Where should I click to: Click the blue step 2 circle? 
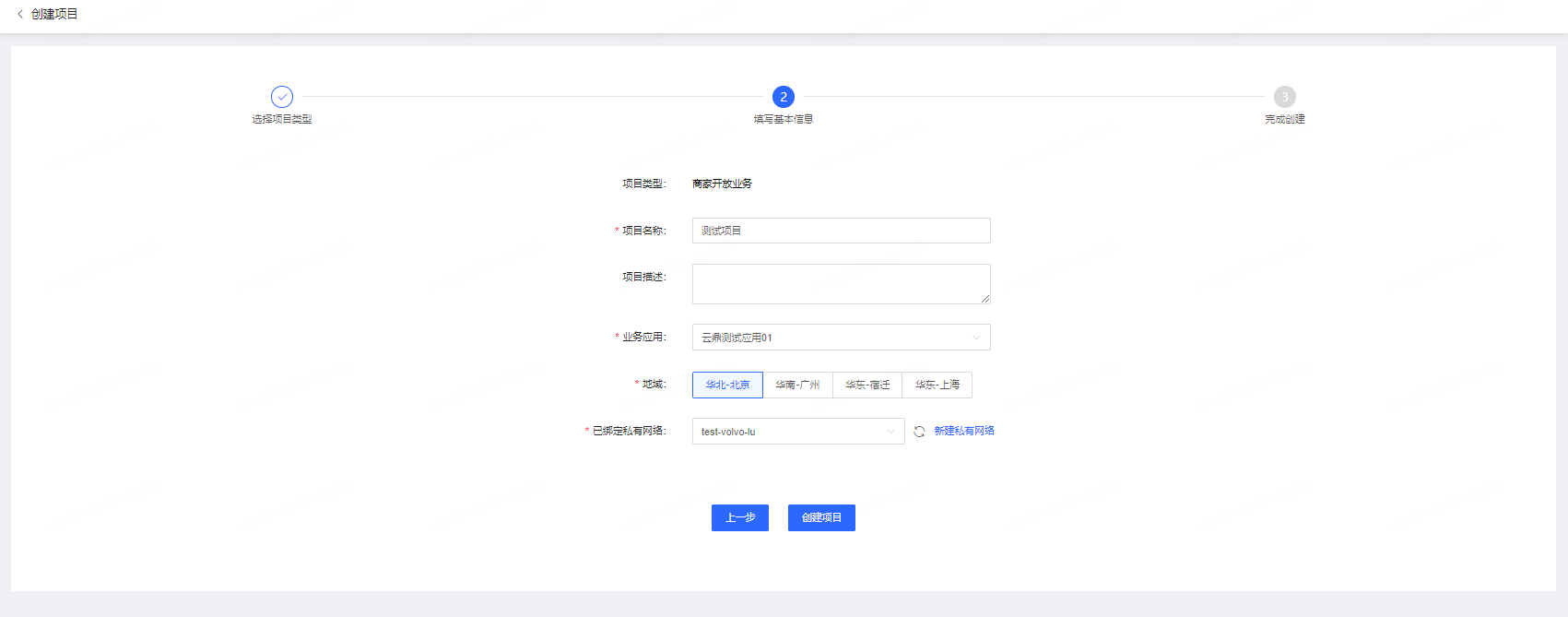784,97
